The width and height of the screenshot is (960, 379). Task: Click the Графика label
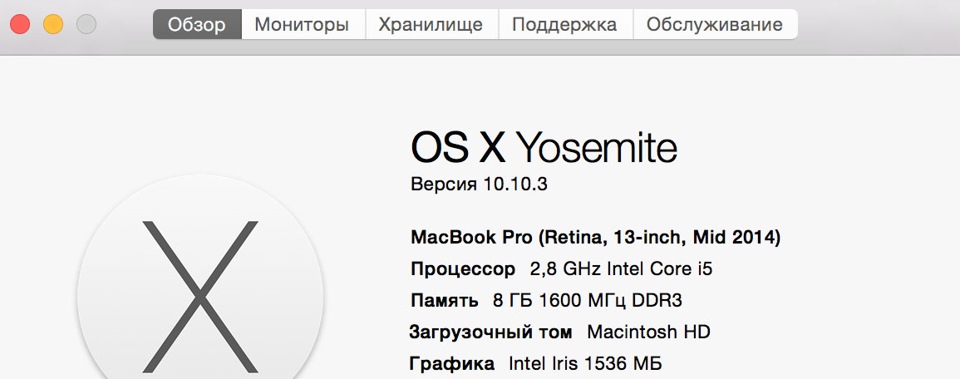[452, 365]
